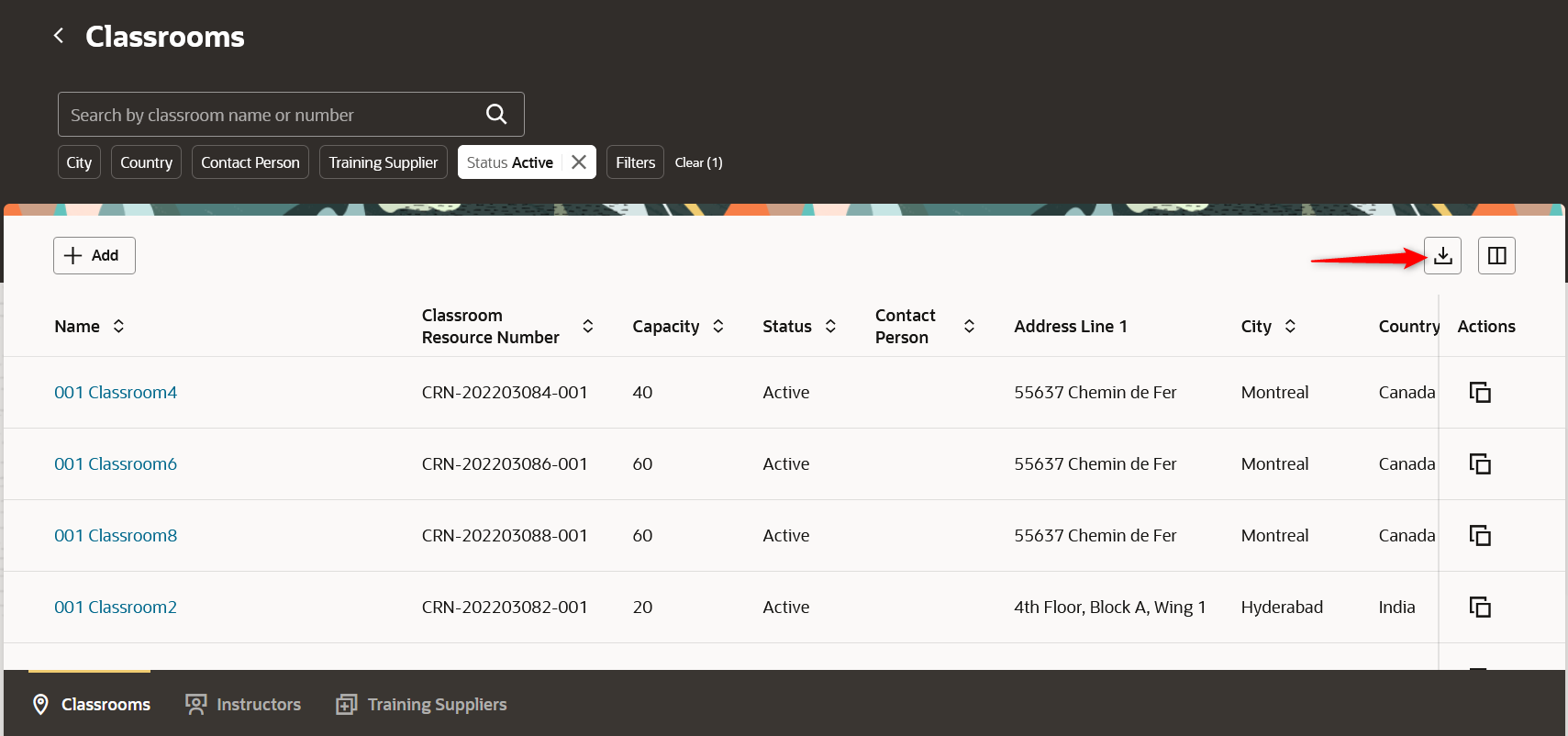Click the Actions column header
The image size is (1568, 736).
1486,326
